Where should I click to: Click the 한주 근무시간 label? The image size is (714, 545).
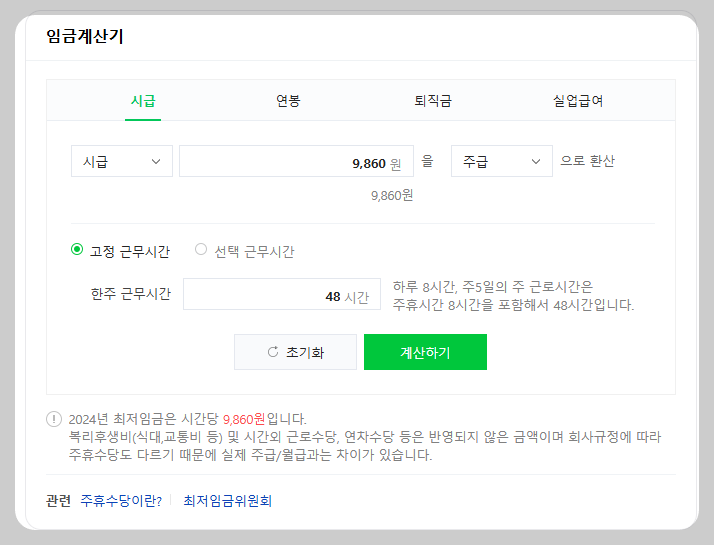[131, 294]
